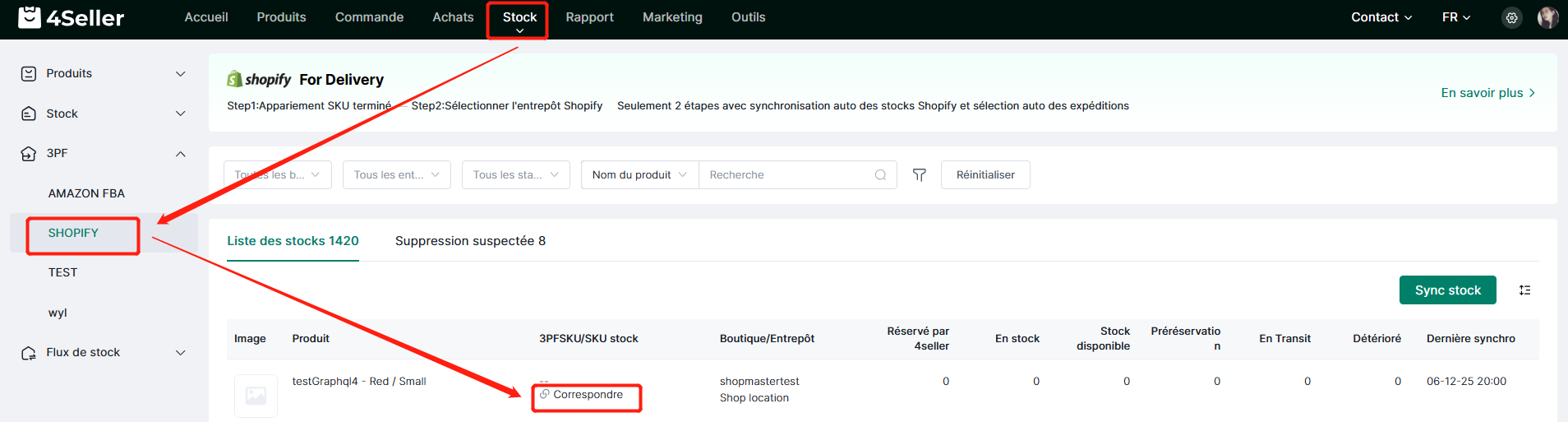Open the settings gear icon
1568x422 pixels.
click(1511, 17)
